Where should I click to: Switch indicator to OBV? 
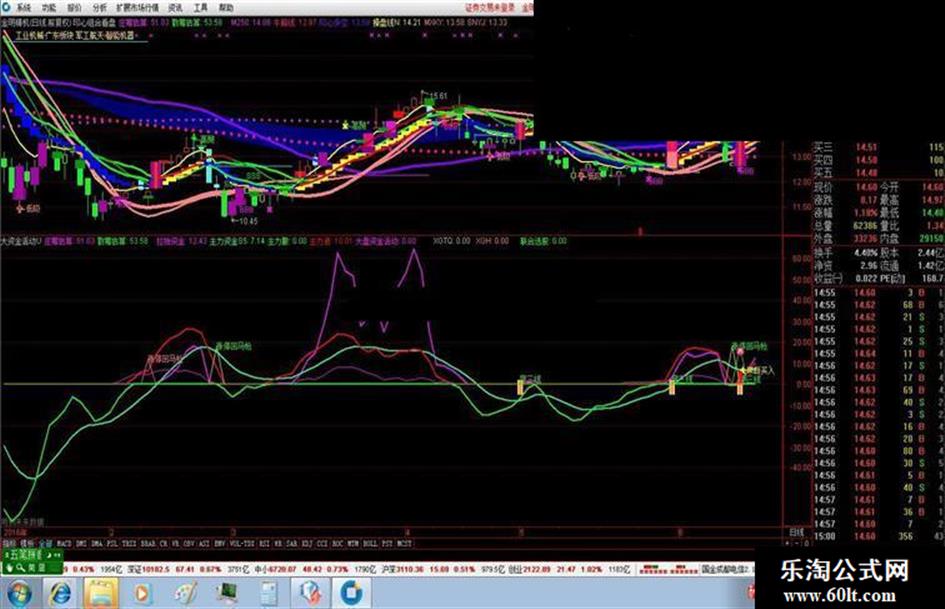click(190, 543)
